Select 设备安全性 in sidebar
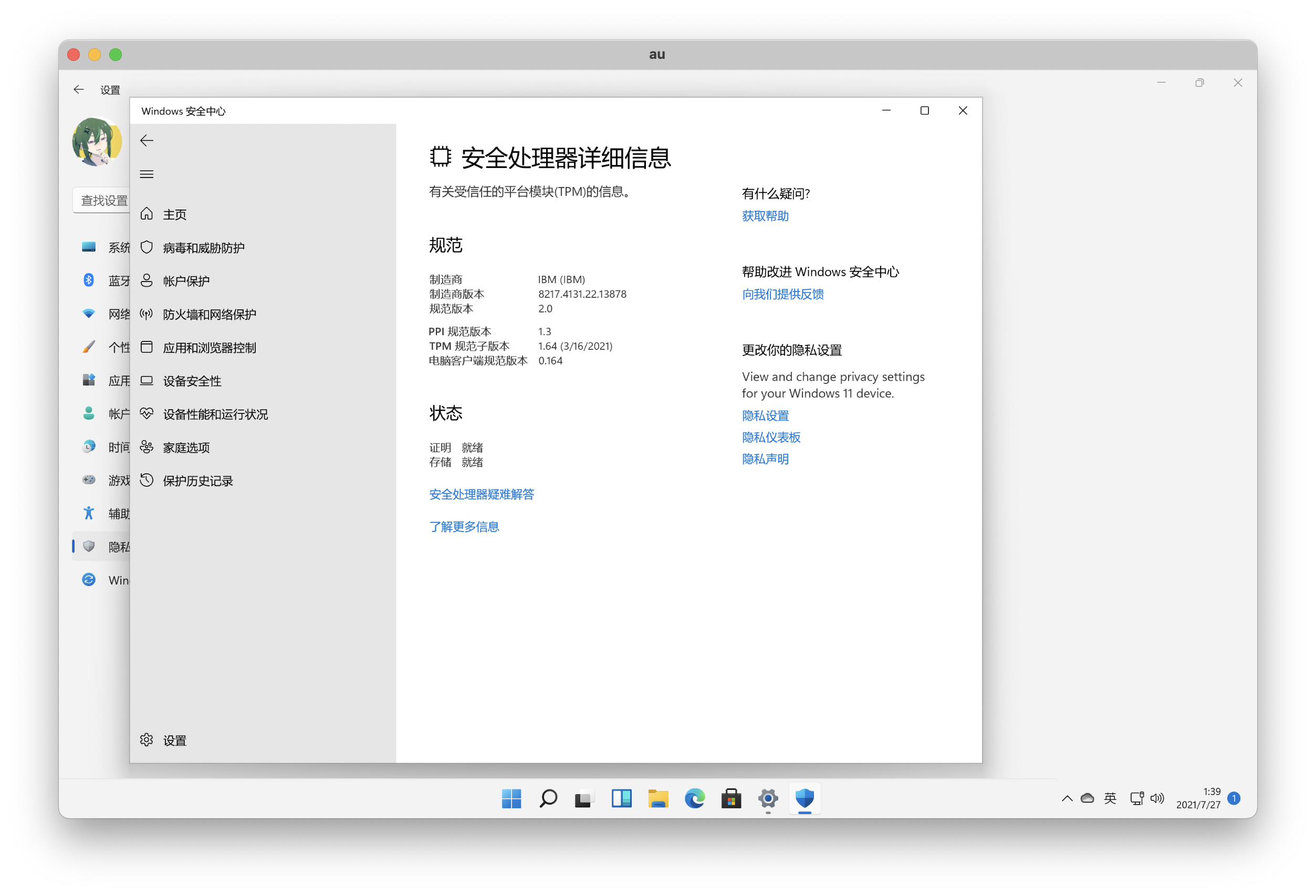Image resolution: width=1316 pixels, height=896 pixels. [191, 381]
